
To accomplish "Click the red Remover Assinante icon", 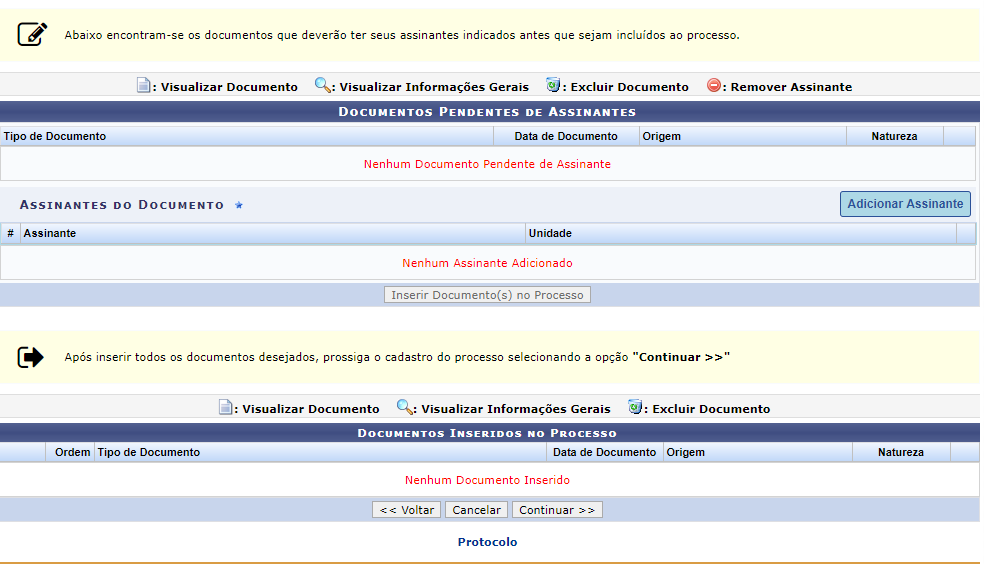I will click(x=714, y=86).
